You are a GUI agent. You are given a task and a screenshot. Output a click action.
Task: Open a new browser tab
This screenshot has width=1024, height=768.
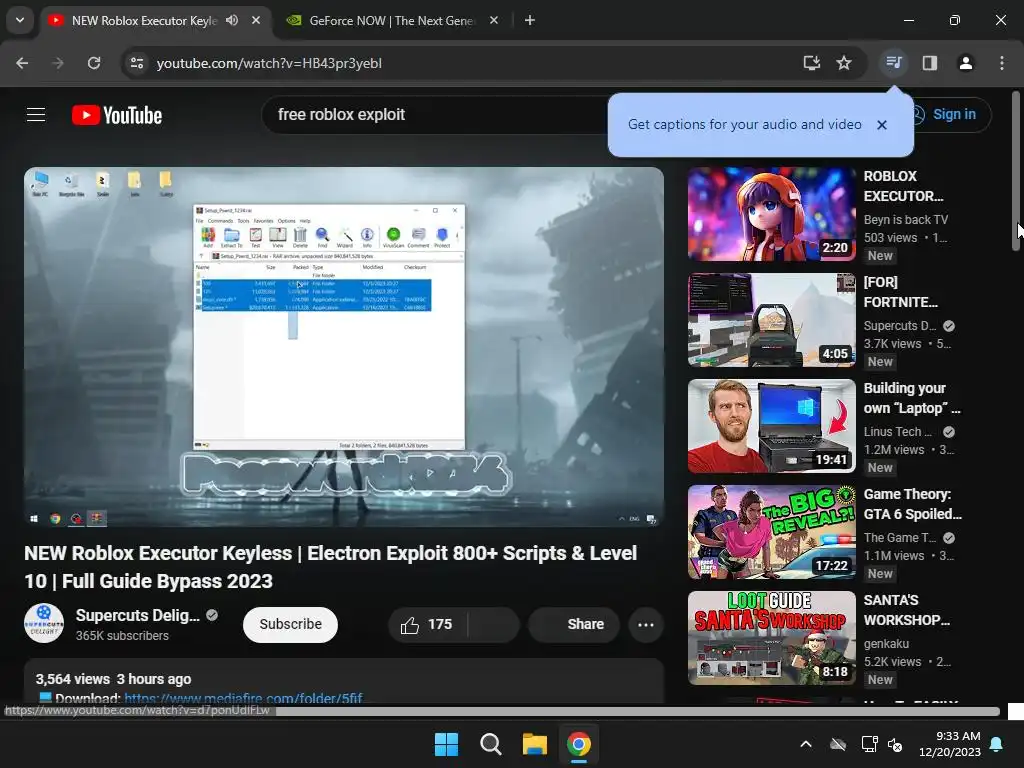[530, 20]
